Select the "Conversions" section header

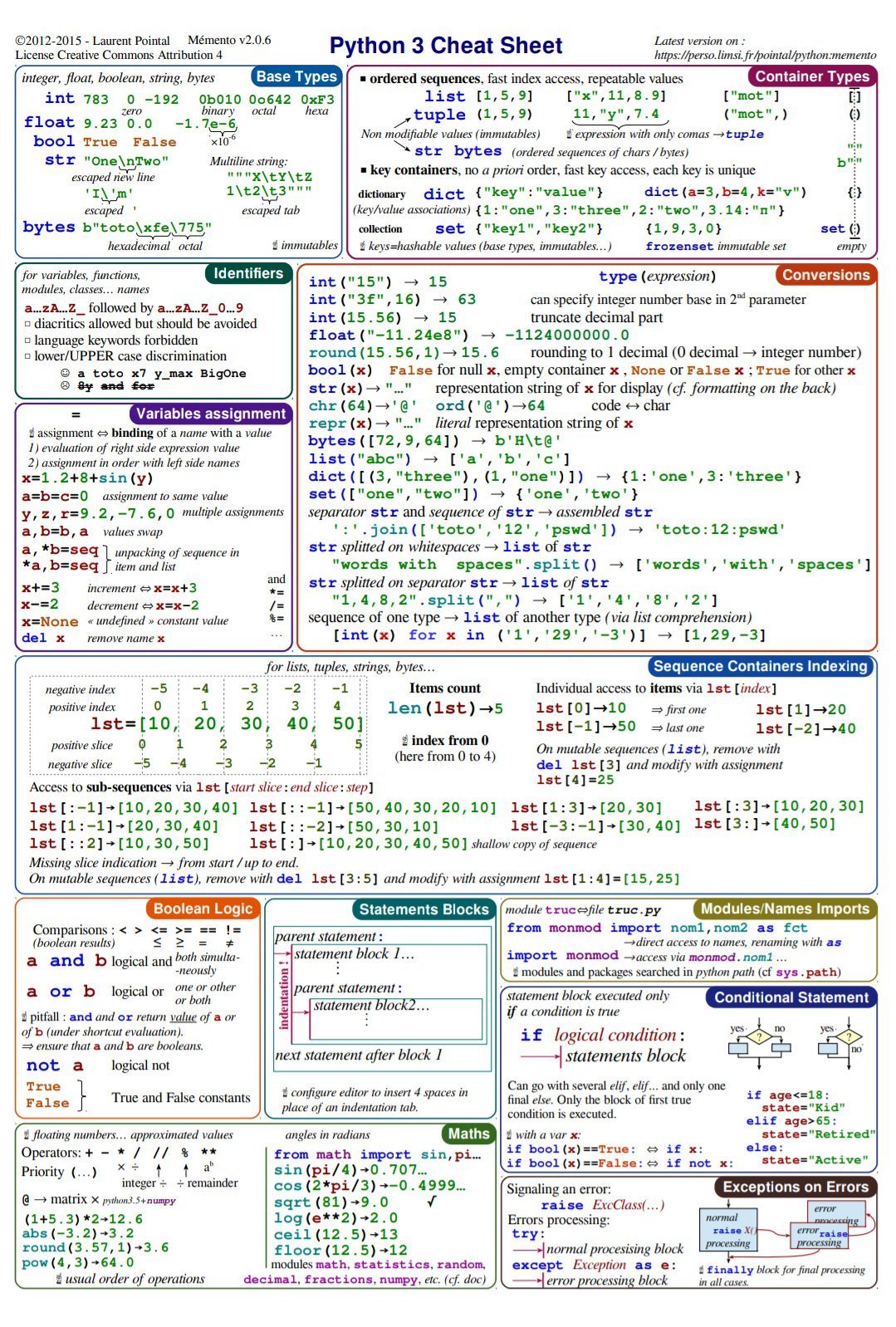[825, 275]
